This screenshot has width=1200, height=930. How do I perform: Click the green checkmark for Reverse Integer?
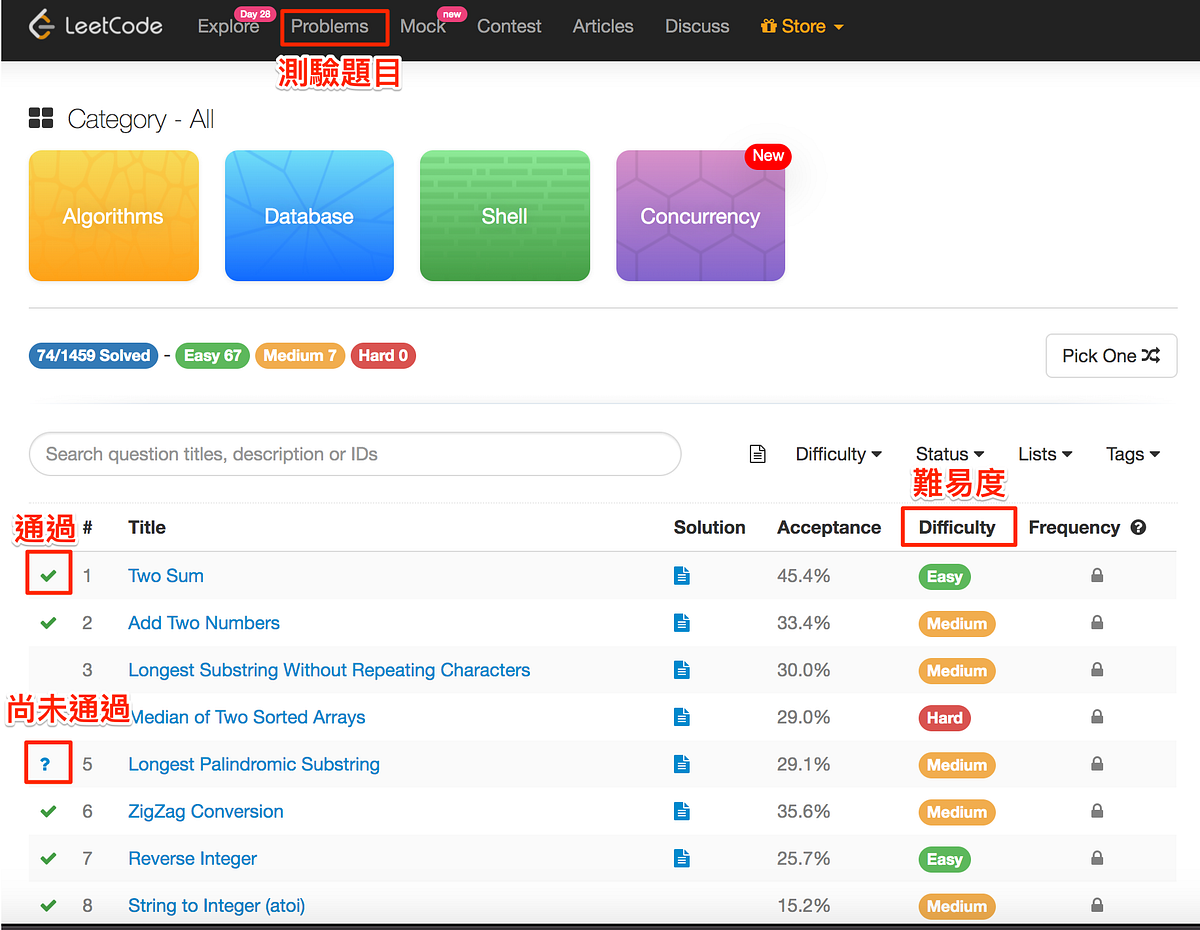coord(48,858)
